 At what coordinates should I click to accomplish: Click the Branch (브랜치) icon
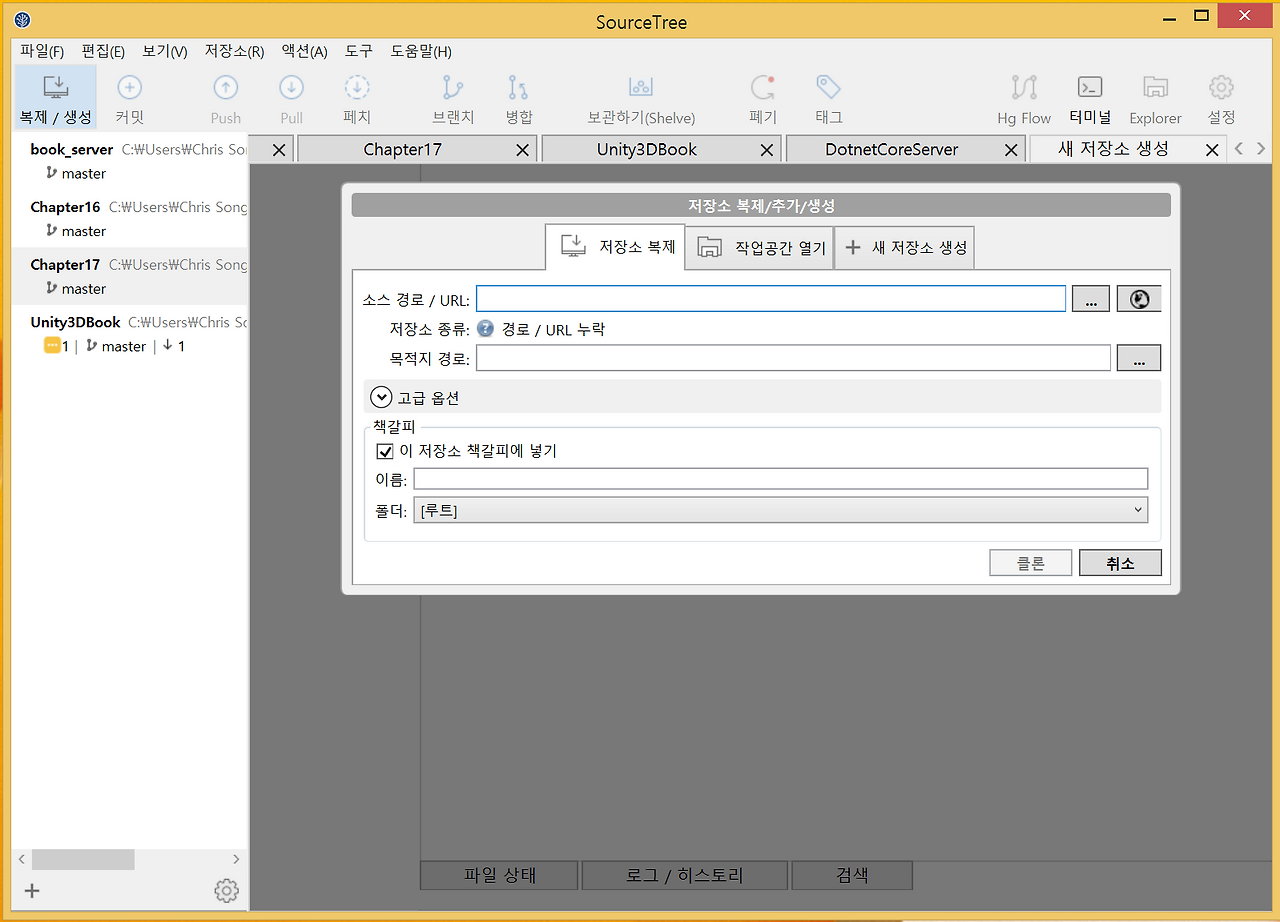point(452,97)
